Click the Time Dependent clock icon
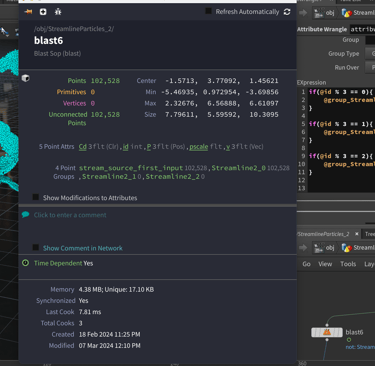This screenshot has height=366, width=375. point(25,263)
